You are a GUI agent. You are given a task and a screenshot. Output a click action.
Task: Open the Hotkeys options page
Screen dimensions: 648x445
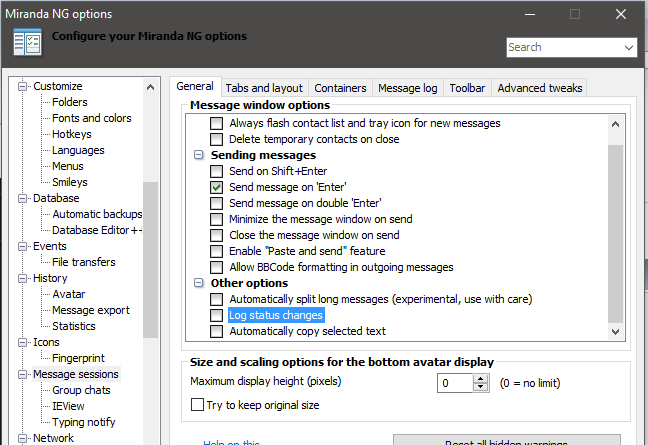pos(72,134)
